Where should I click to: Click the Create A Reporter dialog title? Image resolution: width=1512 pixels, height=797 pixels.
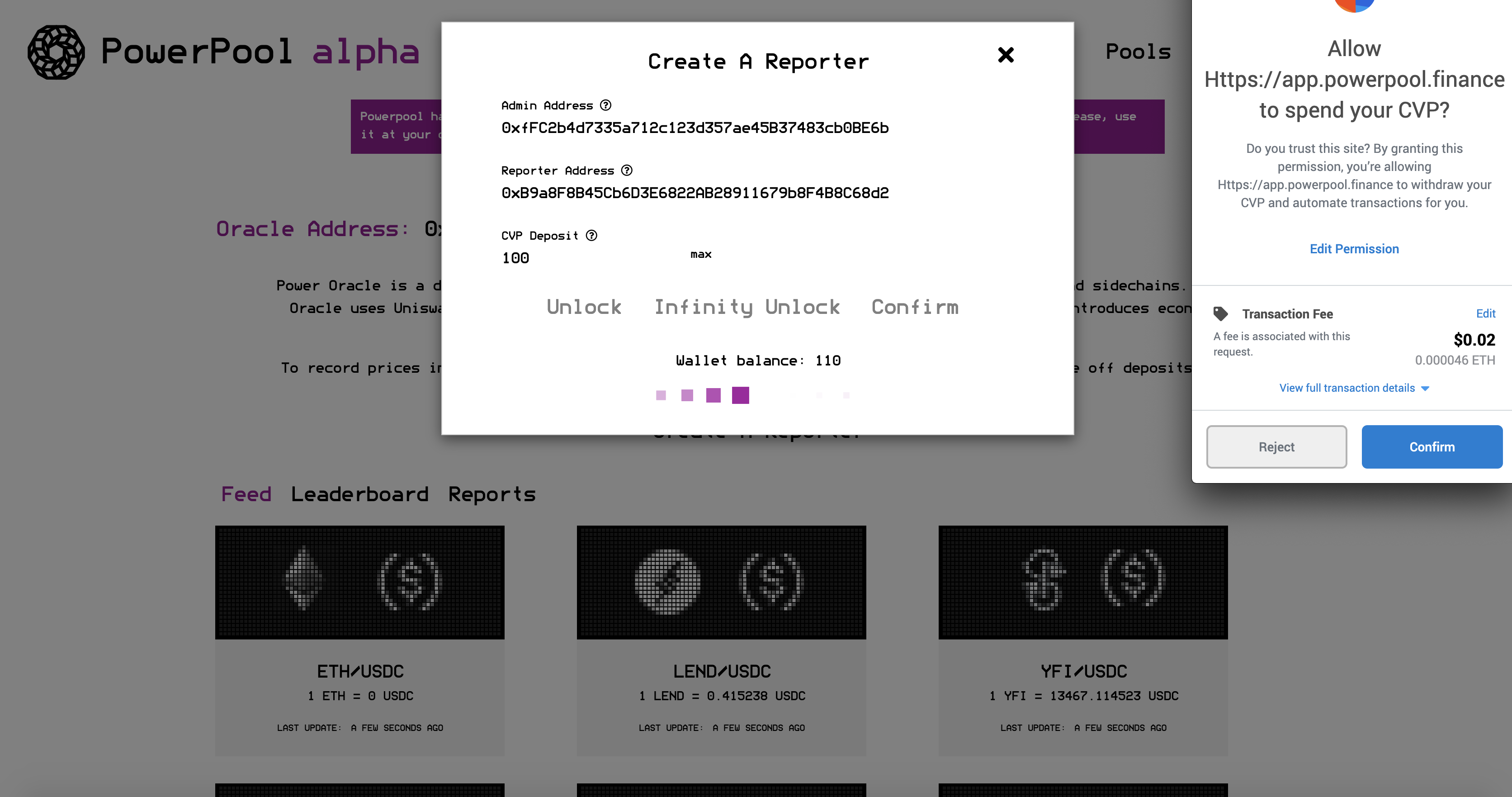click(758, 62)
